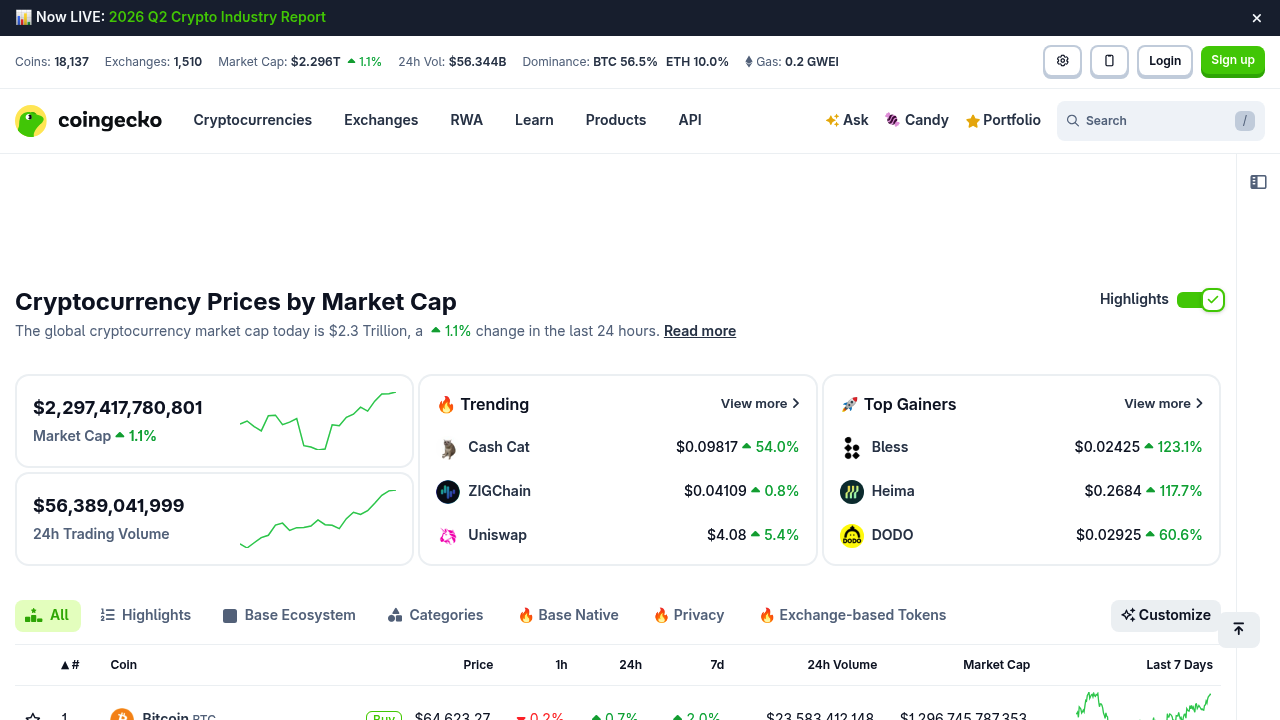
Task: Click the slash shortcut key badge
Action: point(1244,121)
